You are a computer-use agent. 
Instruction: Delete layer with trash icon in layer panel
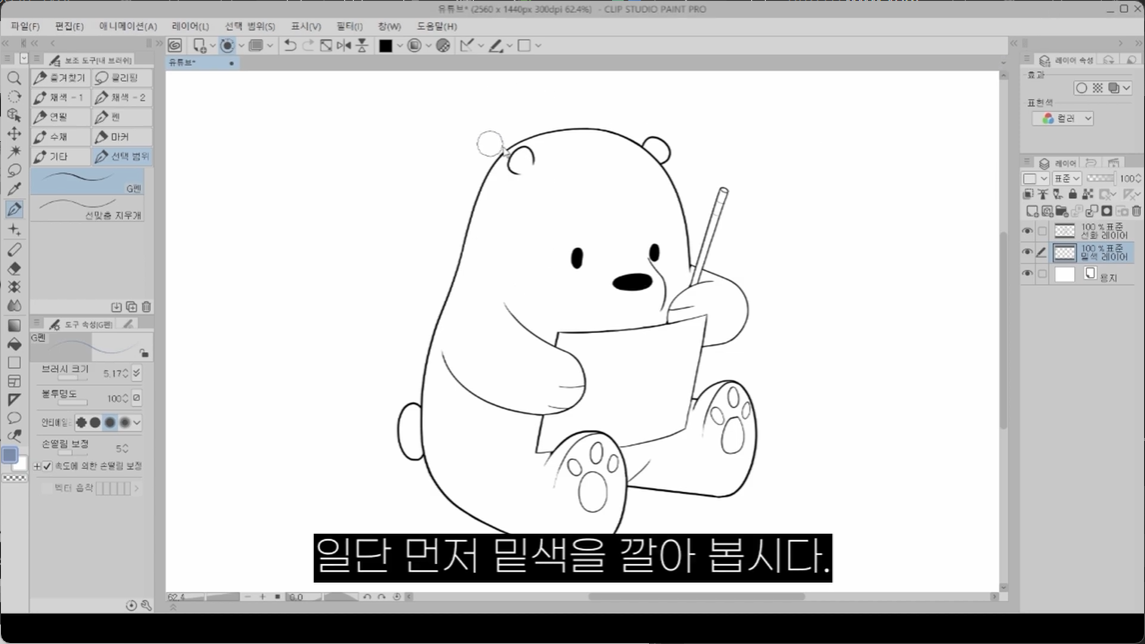coord(1136,212)
